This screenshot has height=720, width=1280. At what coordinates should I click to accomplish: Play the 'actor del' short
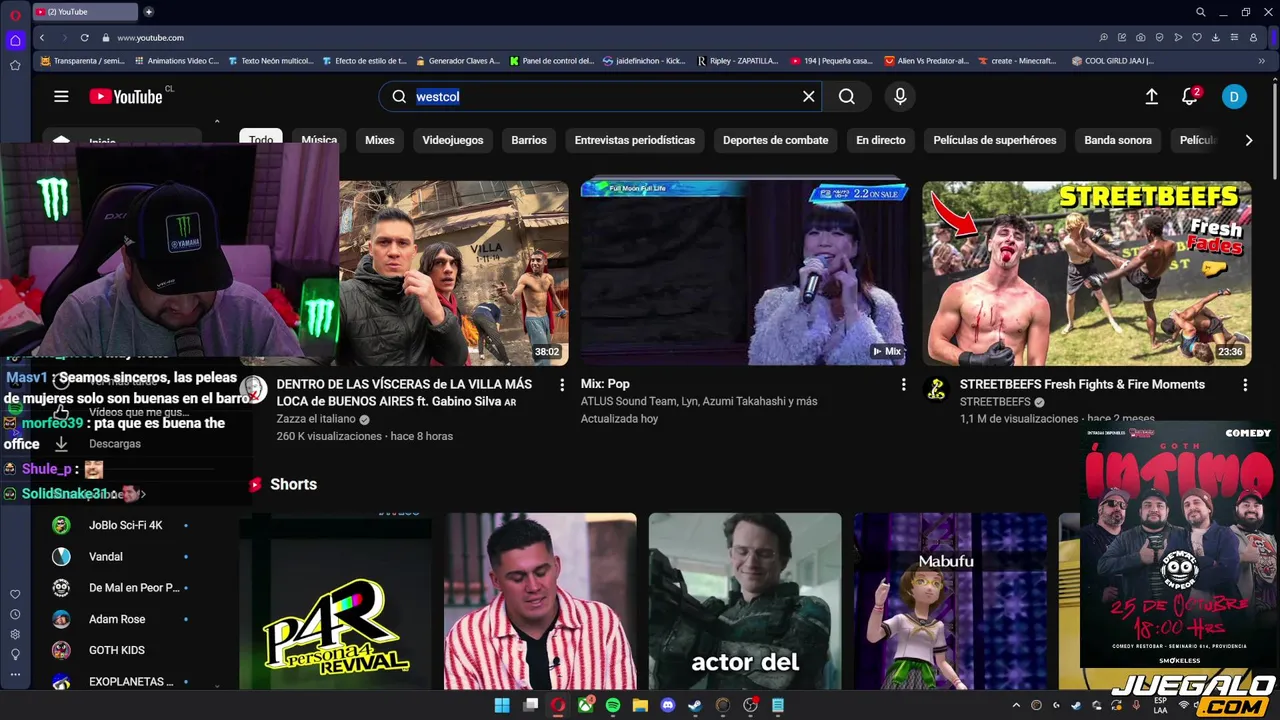745,601
